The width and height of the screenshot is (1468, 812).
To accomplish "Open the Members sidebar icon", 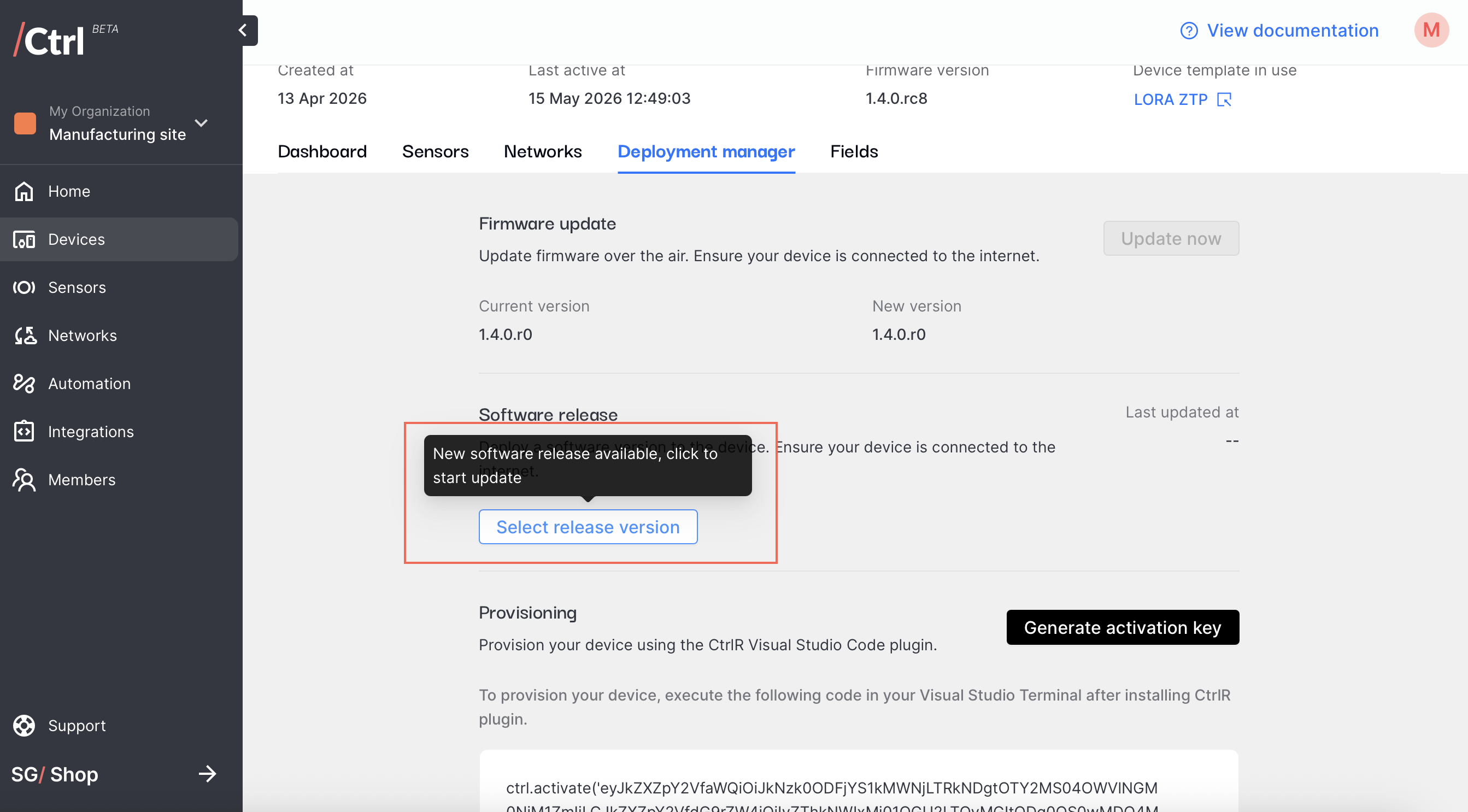I will 24,480.
